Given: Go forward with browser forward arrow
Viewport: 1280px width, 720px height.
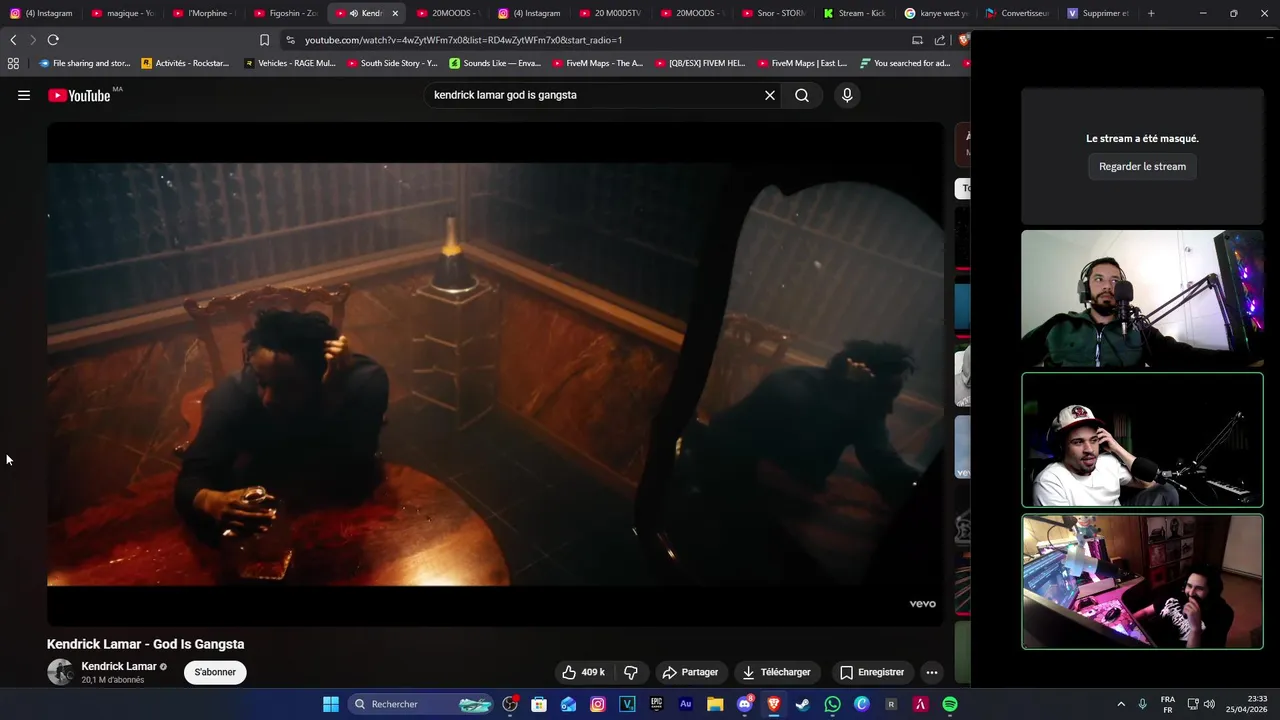Looking at the screenshot, I should point(33,40).
